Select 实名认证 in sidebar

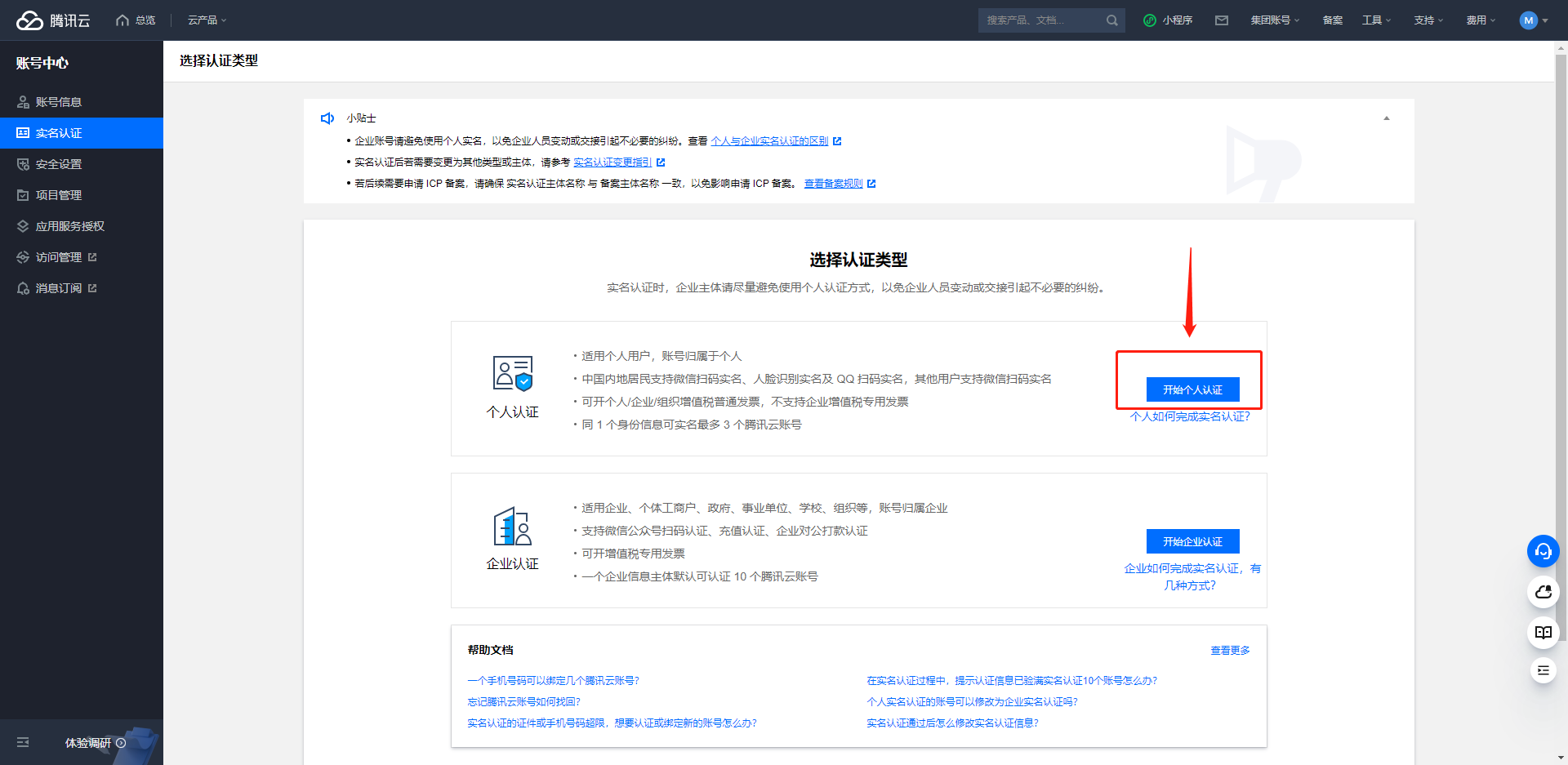82,133
